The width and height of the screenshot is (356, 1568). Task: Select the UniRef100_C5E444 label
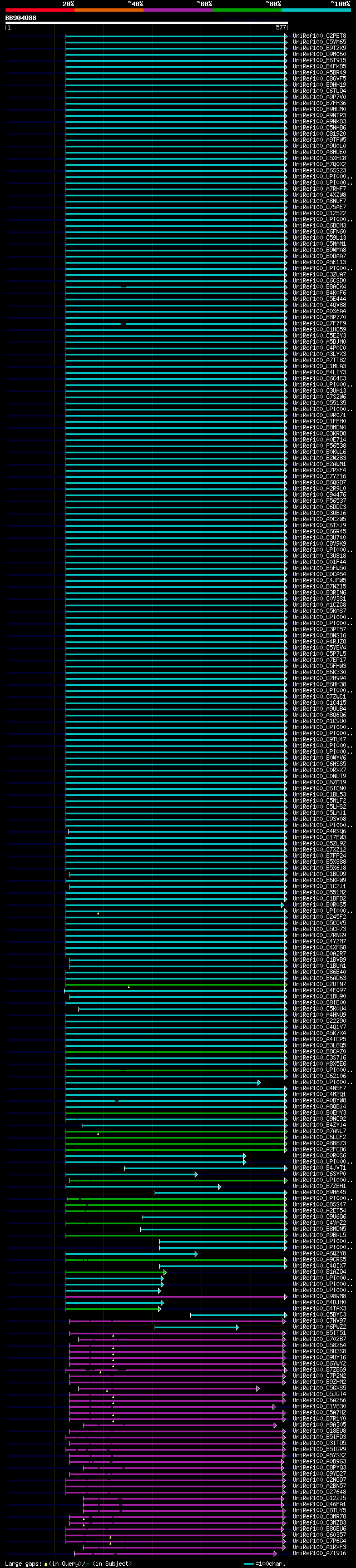coord(319,299)
